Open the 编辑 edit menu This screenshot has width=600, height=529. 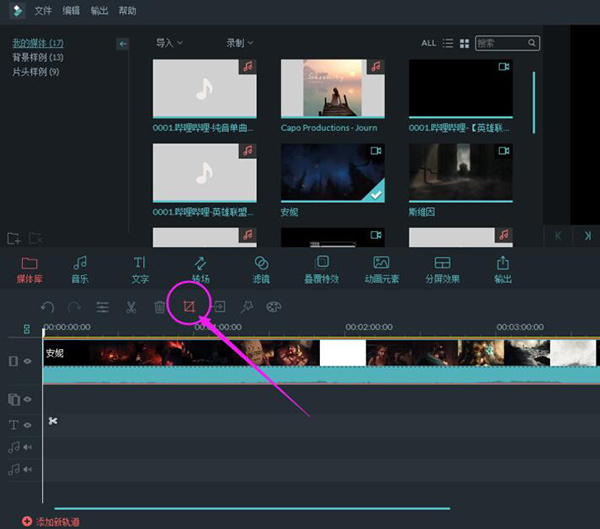[71, 10]
